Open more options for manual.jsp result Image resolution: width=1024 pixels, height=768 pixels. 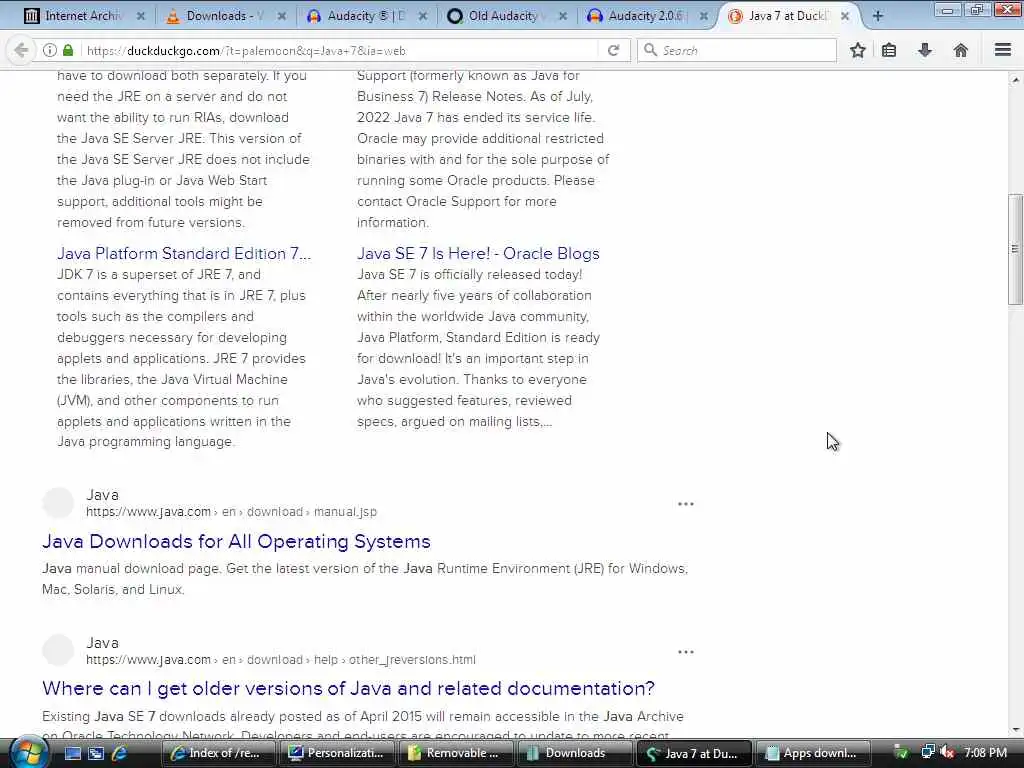coord(686,504)
